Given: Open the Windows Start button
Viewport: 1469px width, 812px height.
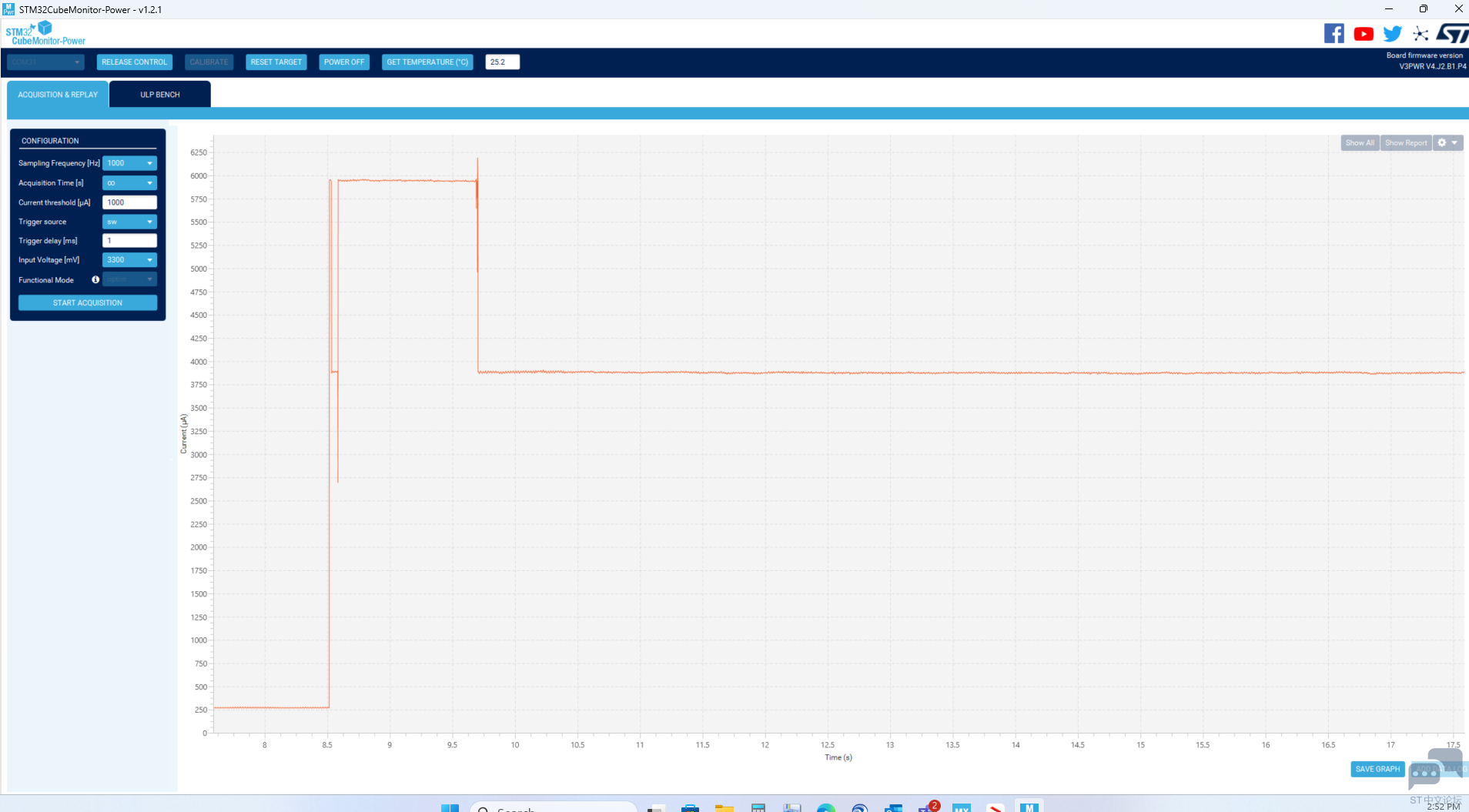Looking at the screenshot, I should 450,807.
